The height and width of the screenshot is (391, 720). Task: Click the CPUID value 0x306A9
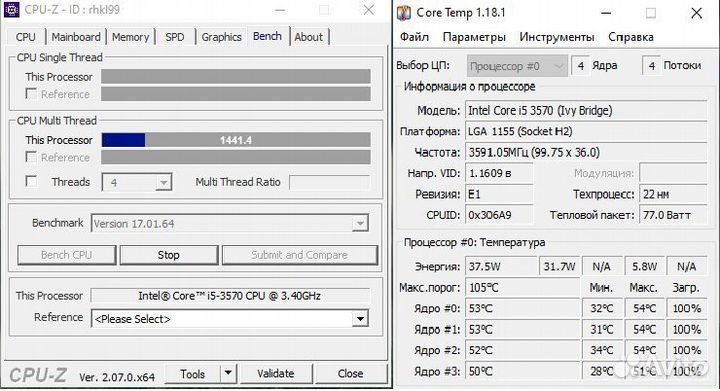tap(499, 215)
